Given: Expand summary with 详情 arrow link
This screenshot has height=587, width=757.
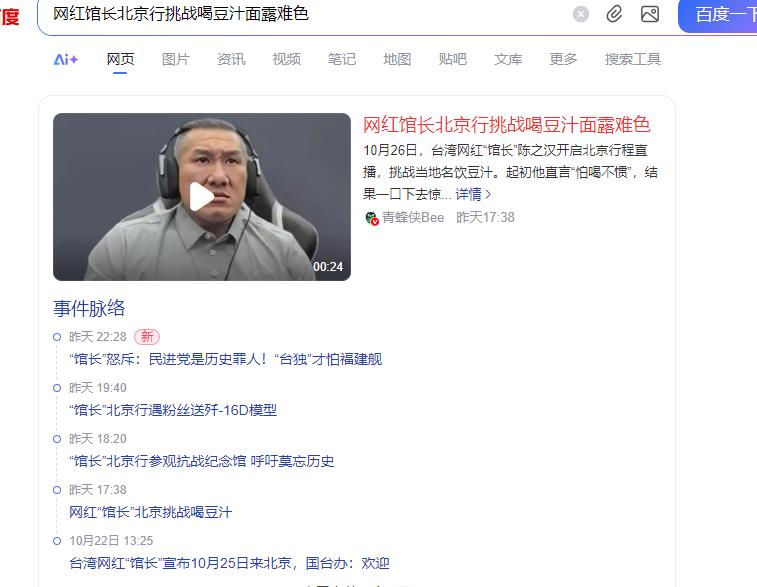Looking at the screenshot, I should pos(473,194).
